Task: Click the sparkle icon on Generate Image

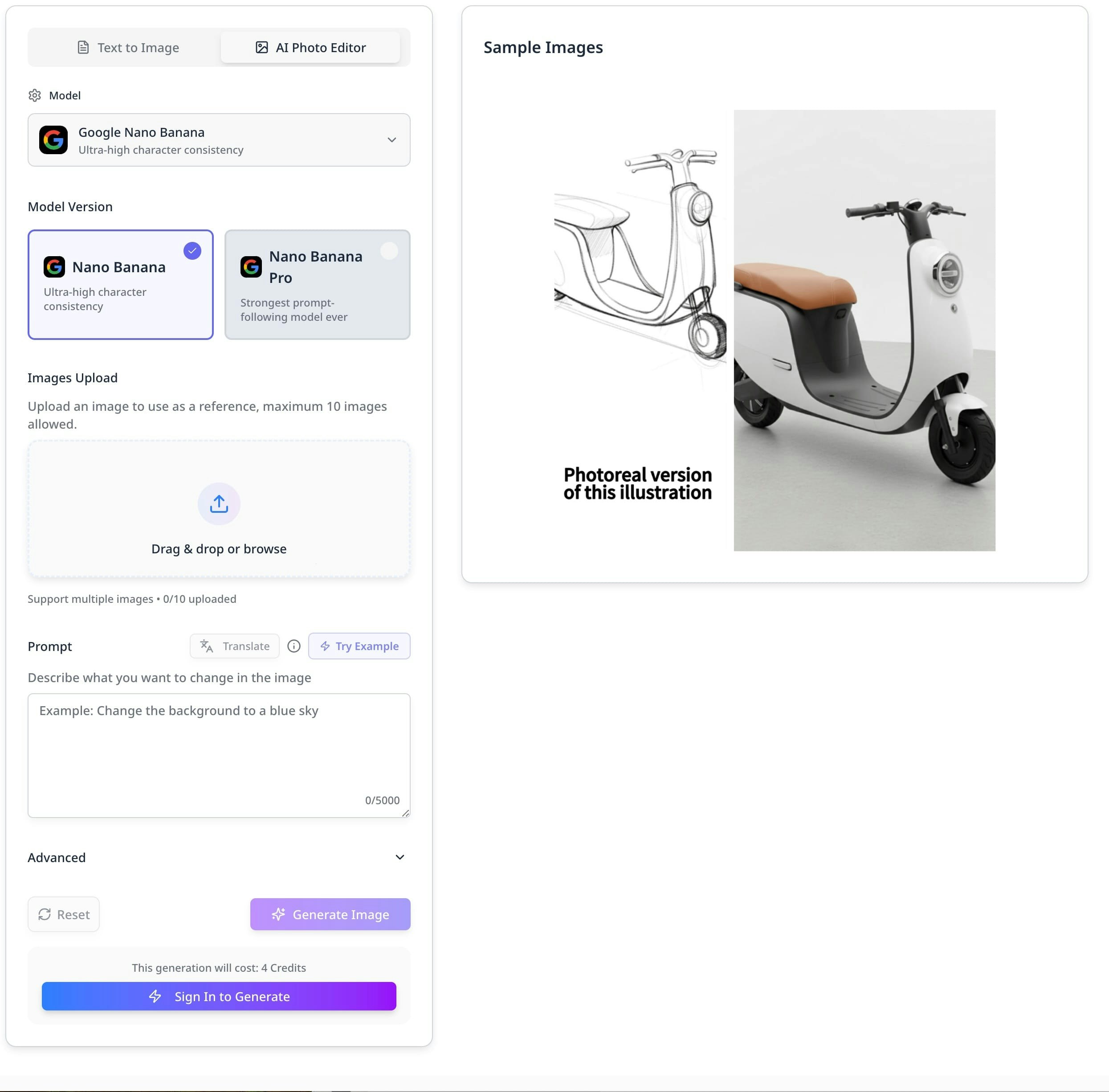Action: tap(279, 914)
